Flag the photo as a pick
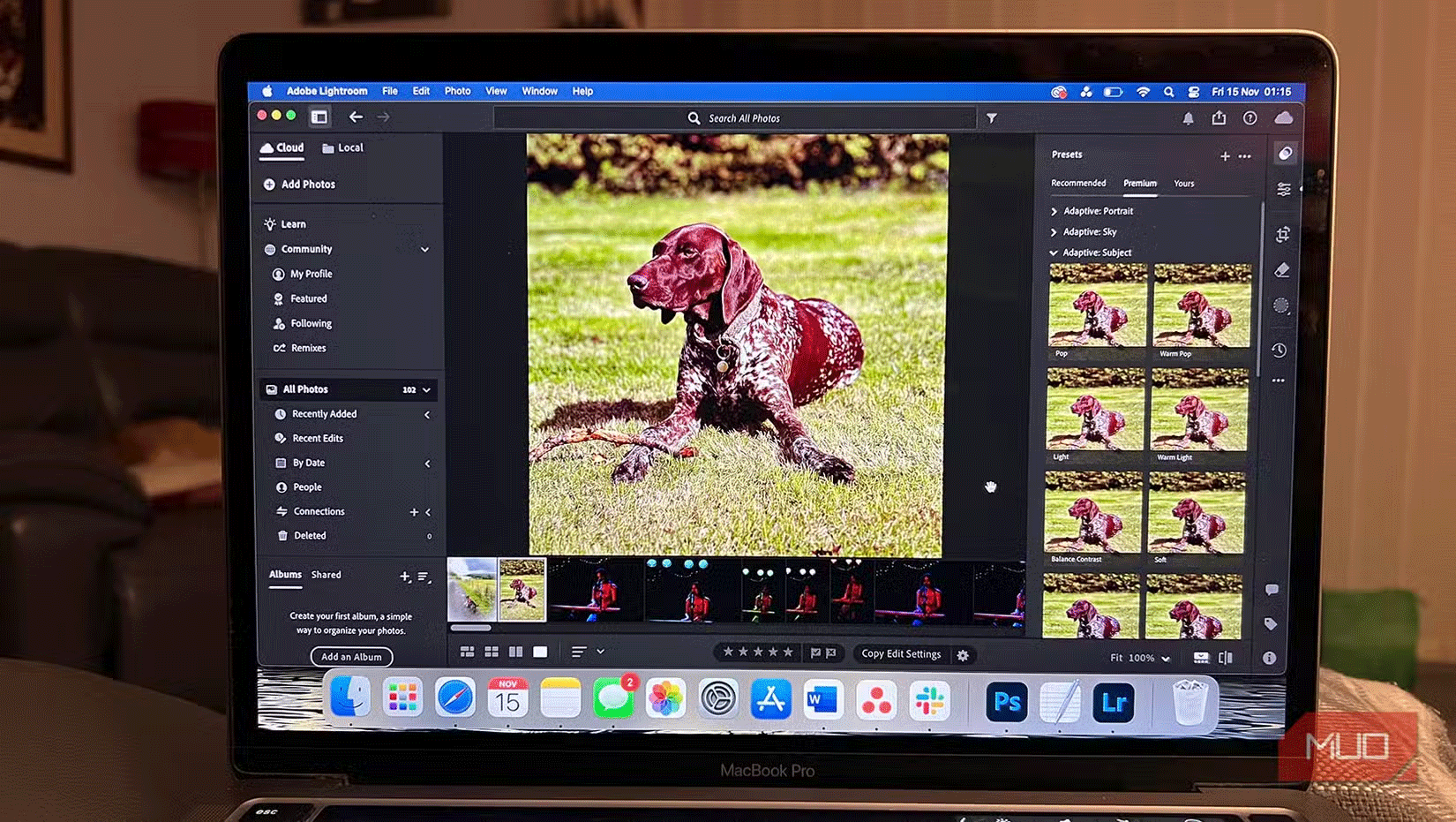Screen dimensions: 1456x822 tap(816, 653)
